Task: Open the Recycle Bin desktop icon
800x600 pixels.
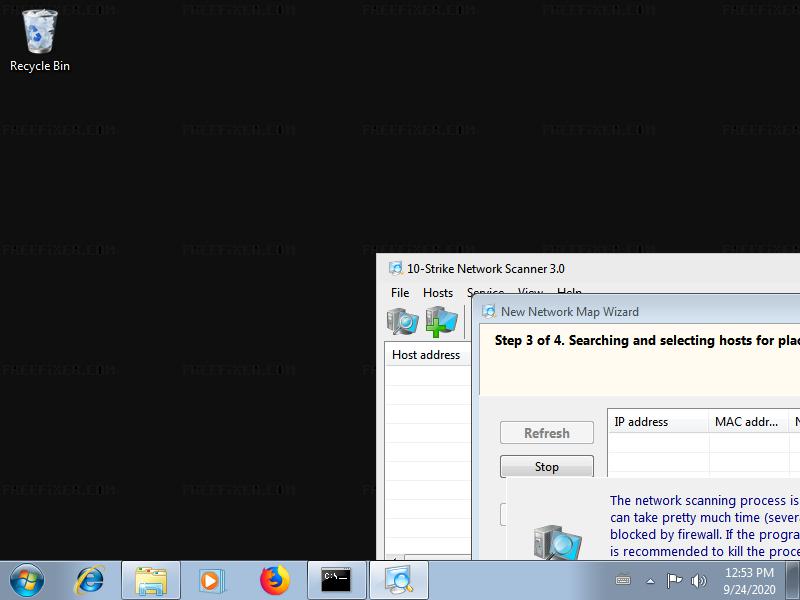Action: coord(40,40)
